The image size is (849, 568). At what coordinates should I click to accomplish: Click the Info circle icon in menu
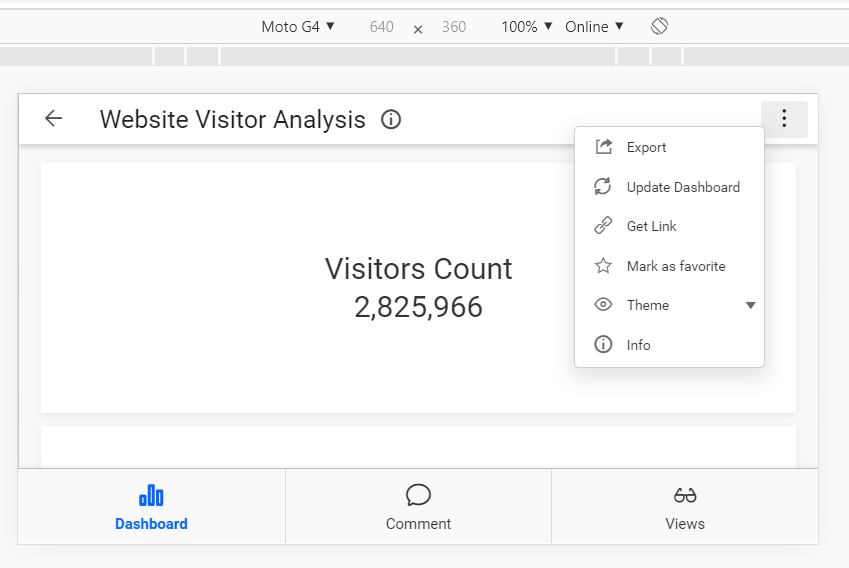tap(603, 344)
